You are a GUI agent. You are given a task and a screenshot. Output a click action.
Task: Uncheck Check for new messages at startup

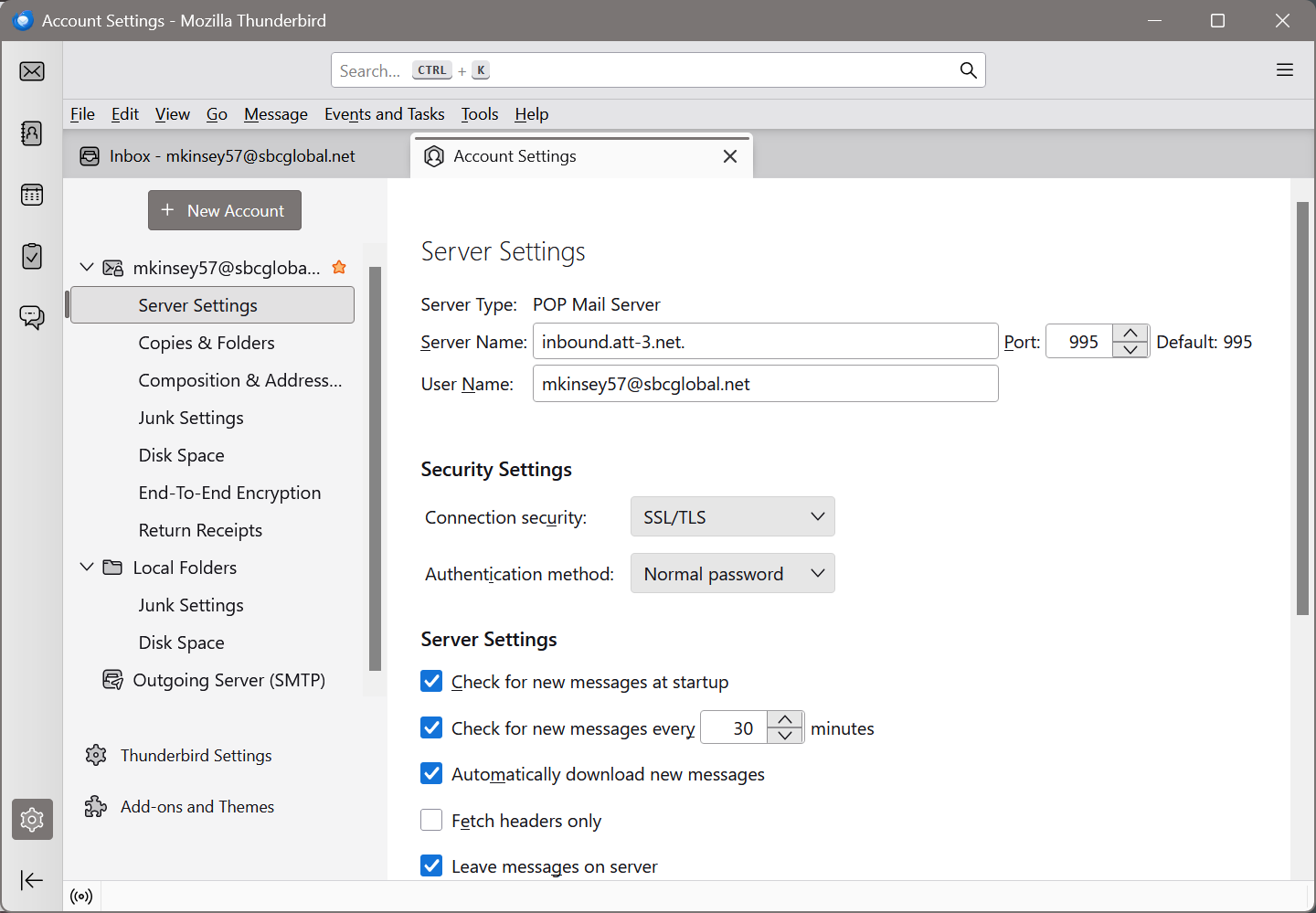click(x=431, y=682)
